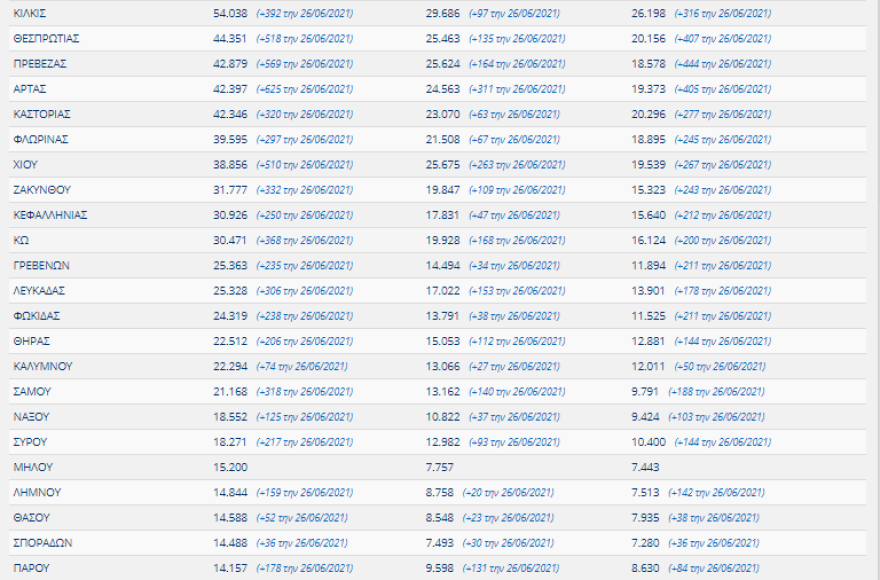This screenshot has width=880, height=580.
Task: Click the 42.879 value for ΠΡΕΒΕΖΑΣ
Action: [231, 64]
